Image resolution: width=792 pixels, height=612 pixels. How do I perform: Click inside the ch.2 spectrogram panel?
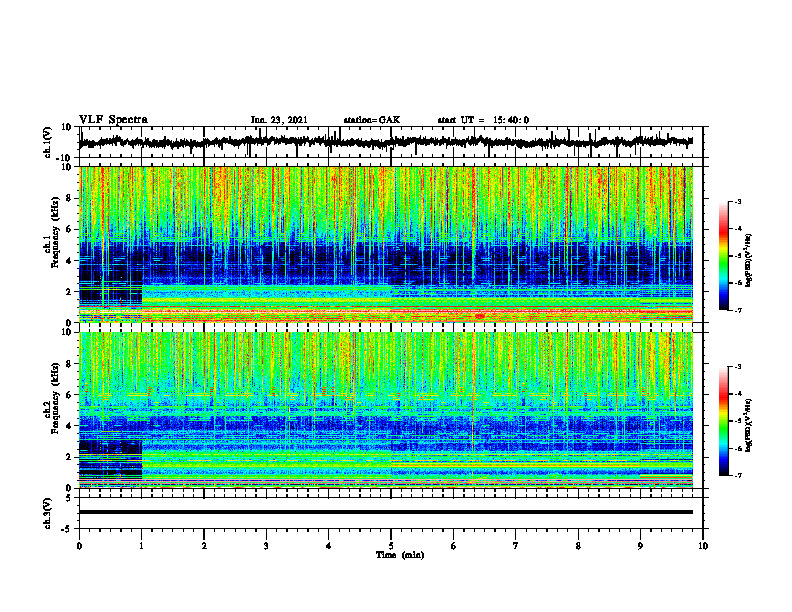385,410
